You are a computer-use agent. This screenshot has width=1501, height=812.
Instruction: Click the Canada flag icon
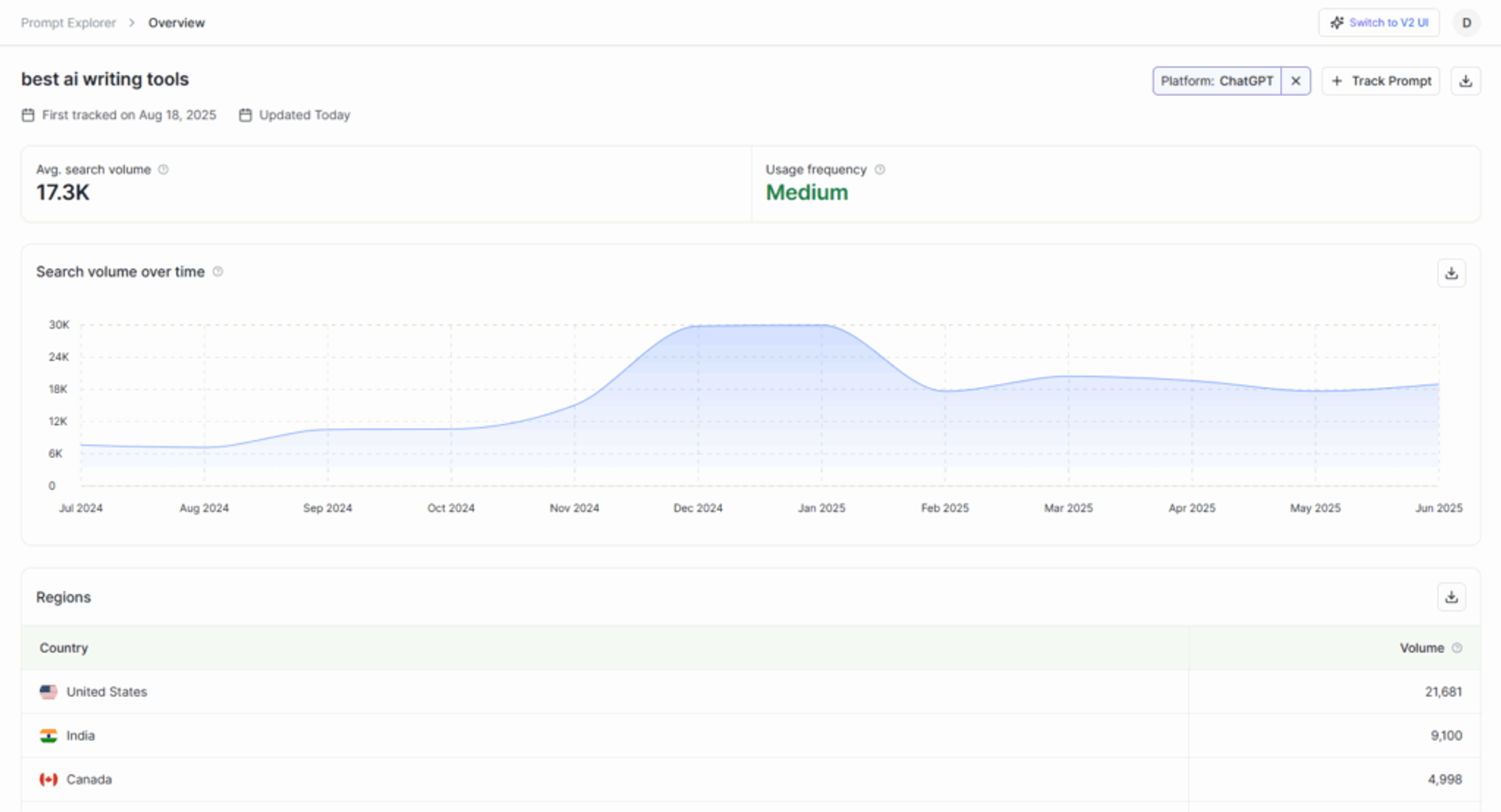pos(48,779)
